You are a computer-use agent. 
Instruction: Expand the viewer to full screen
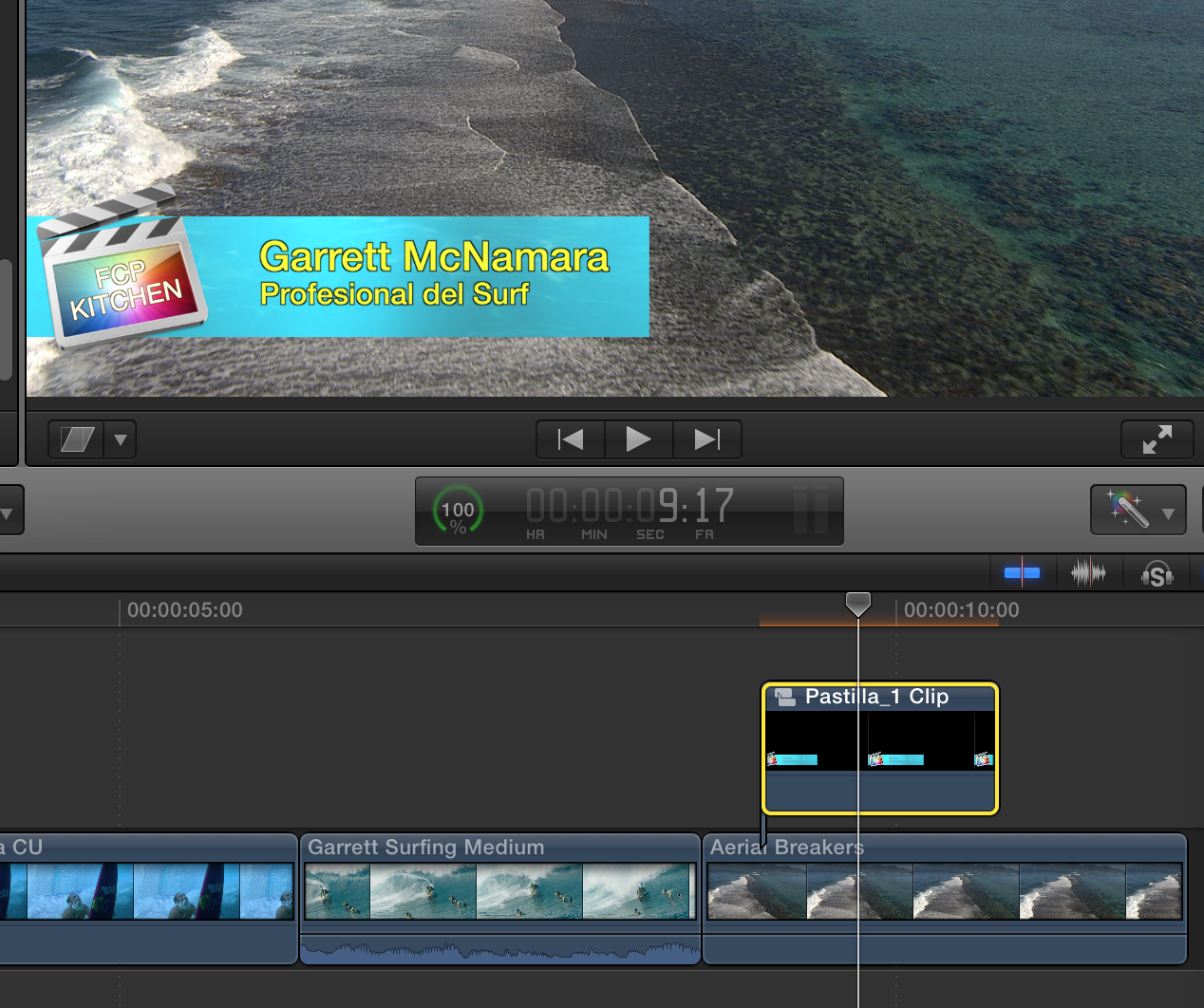(x=1157, y=439)
